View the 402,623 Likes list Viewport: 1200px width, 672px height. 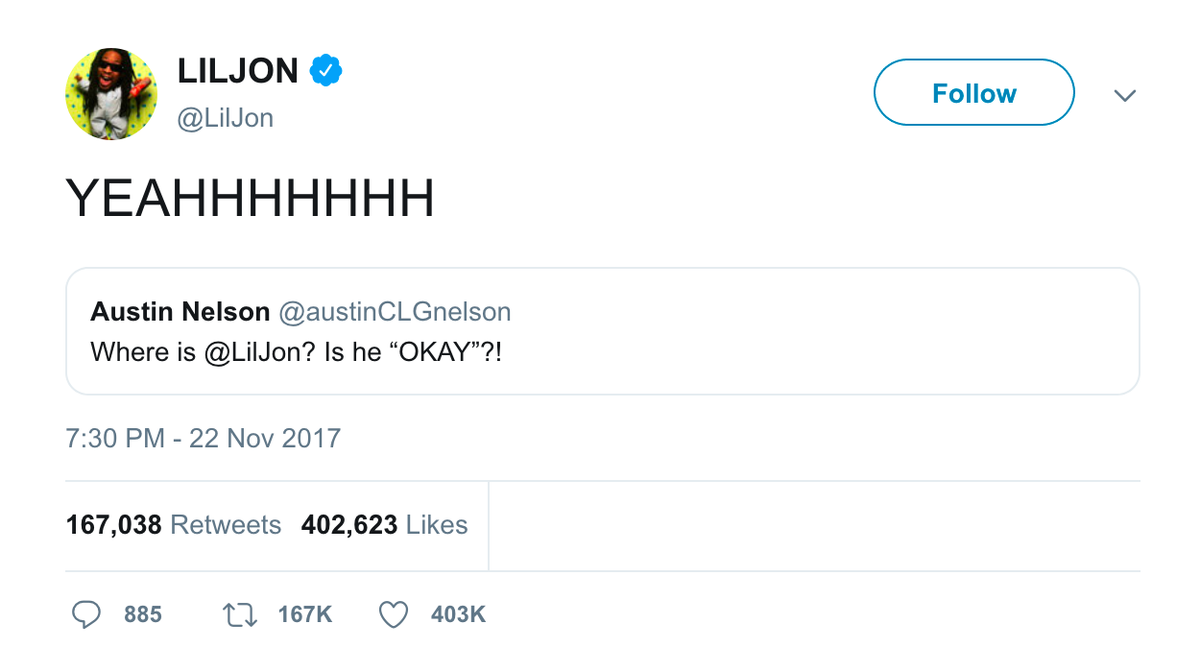(384, 524)
